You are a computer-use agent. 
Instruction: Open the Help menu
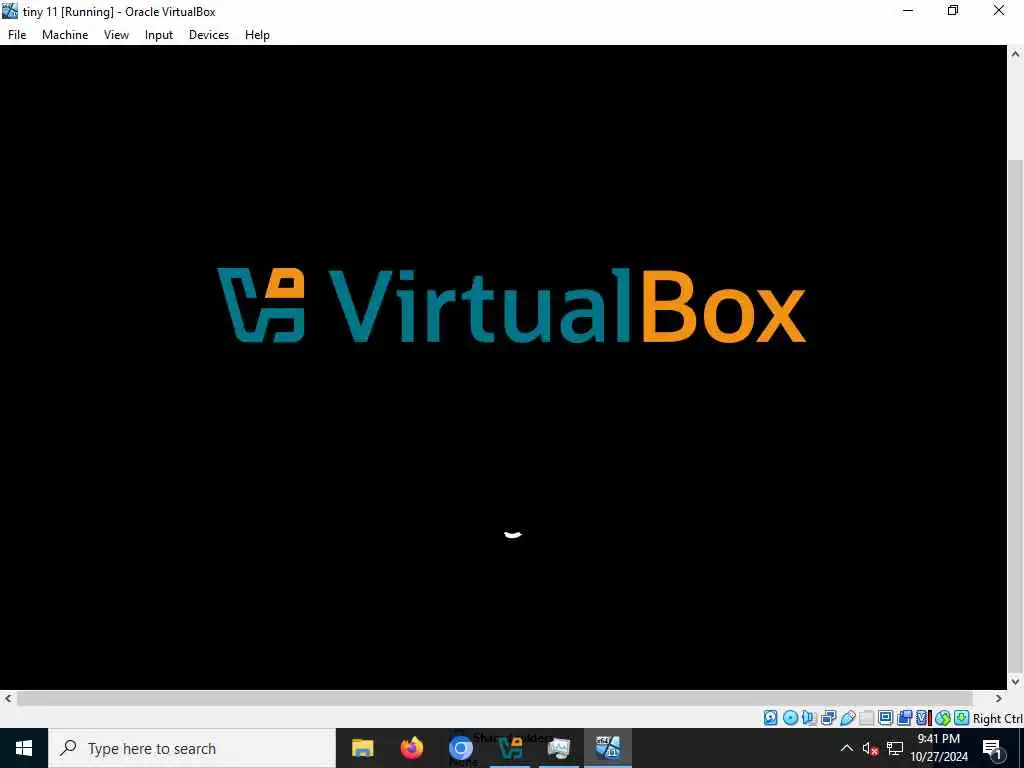[x=257, y=35]
